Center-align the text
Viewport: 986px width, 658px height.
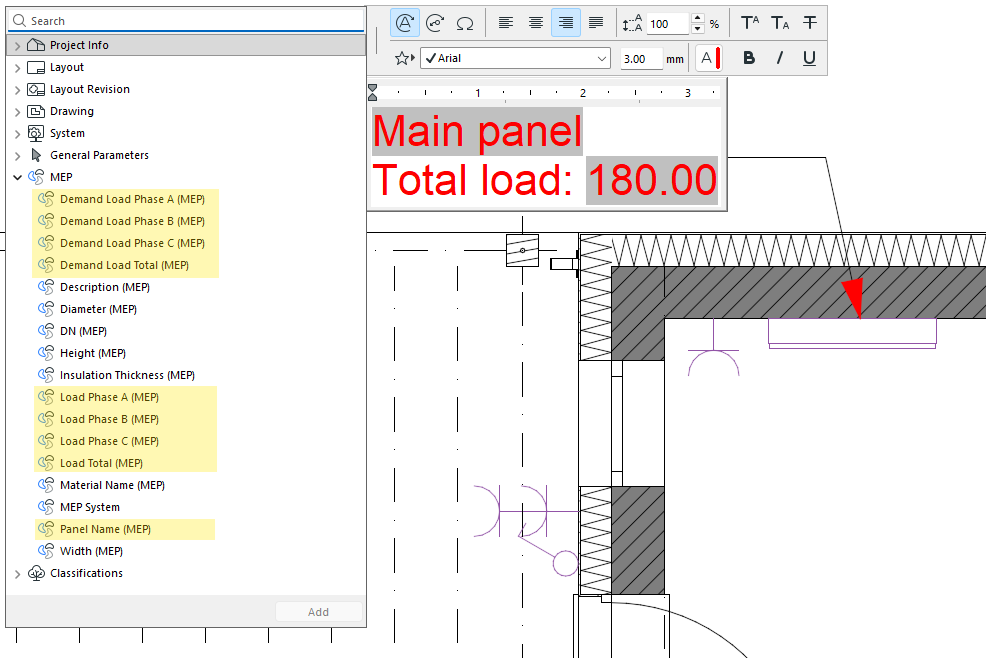(536, 23)
